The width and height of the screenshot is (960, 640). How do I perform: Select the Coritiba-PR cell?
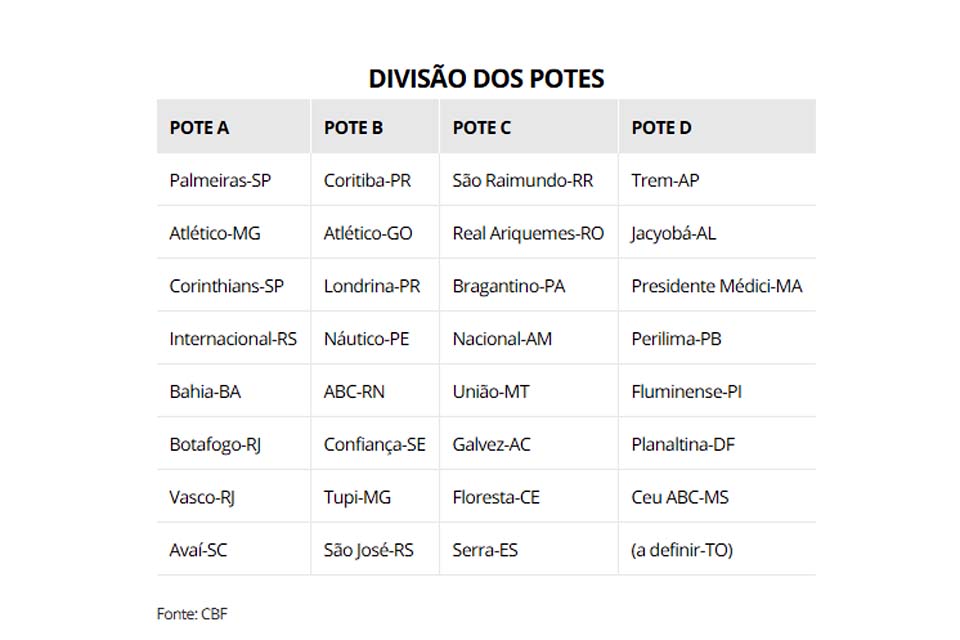pos(367,181)
